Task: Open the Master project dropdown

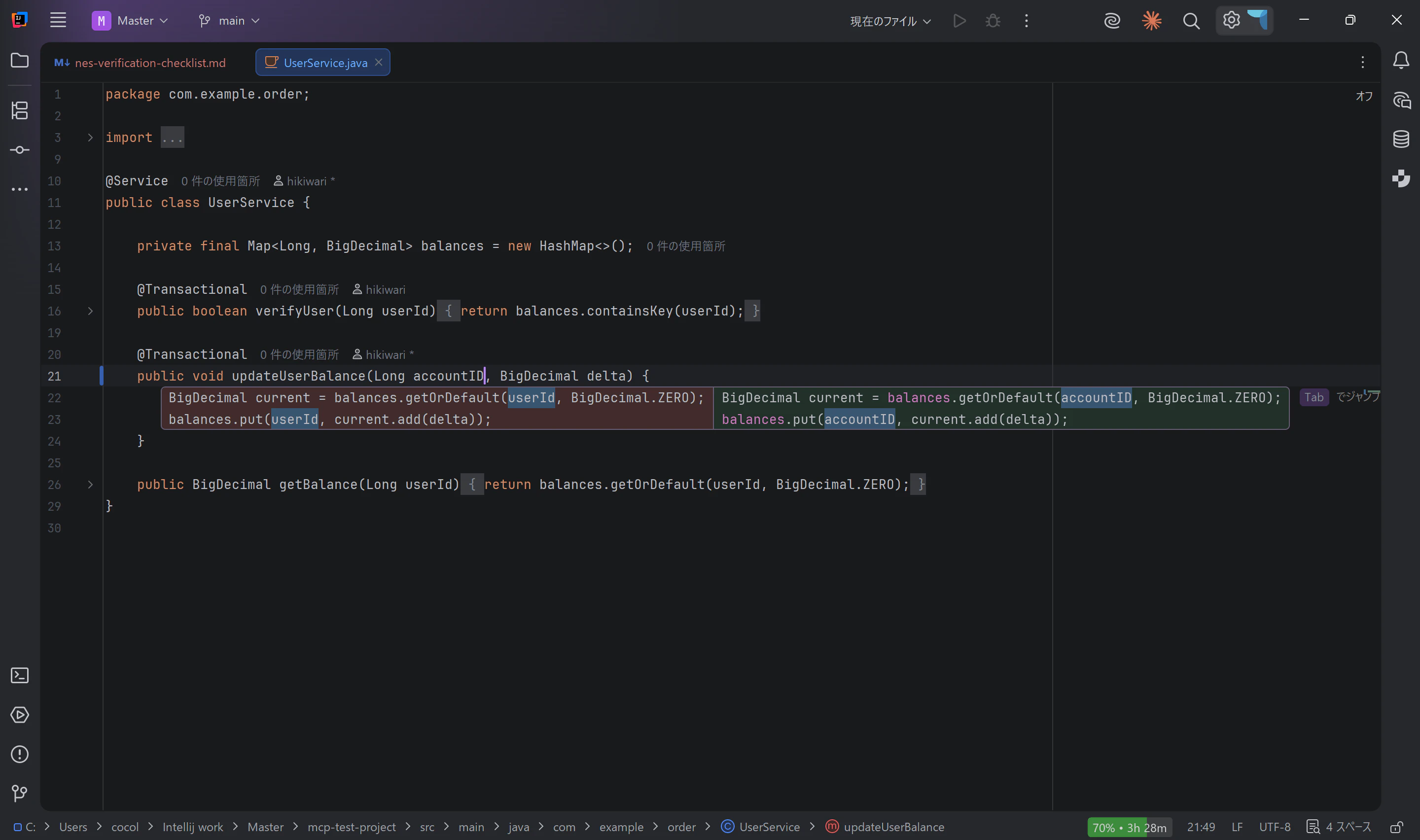Action: click(x=130, y=21)
